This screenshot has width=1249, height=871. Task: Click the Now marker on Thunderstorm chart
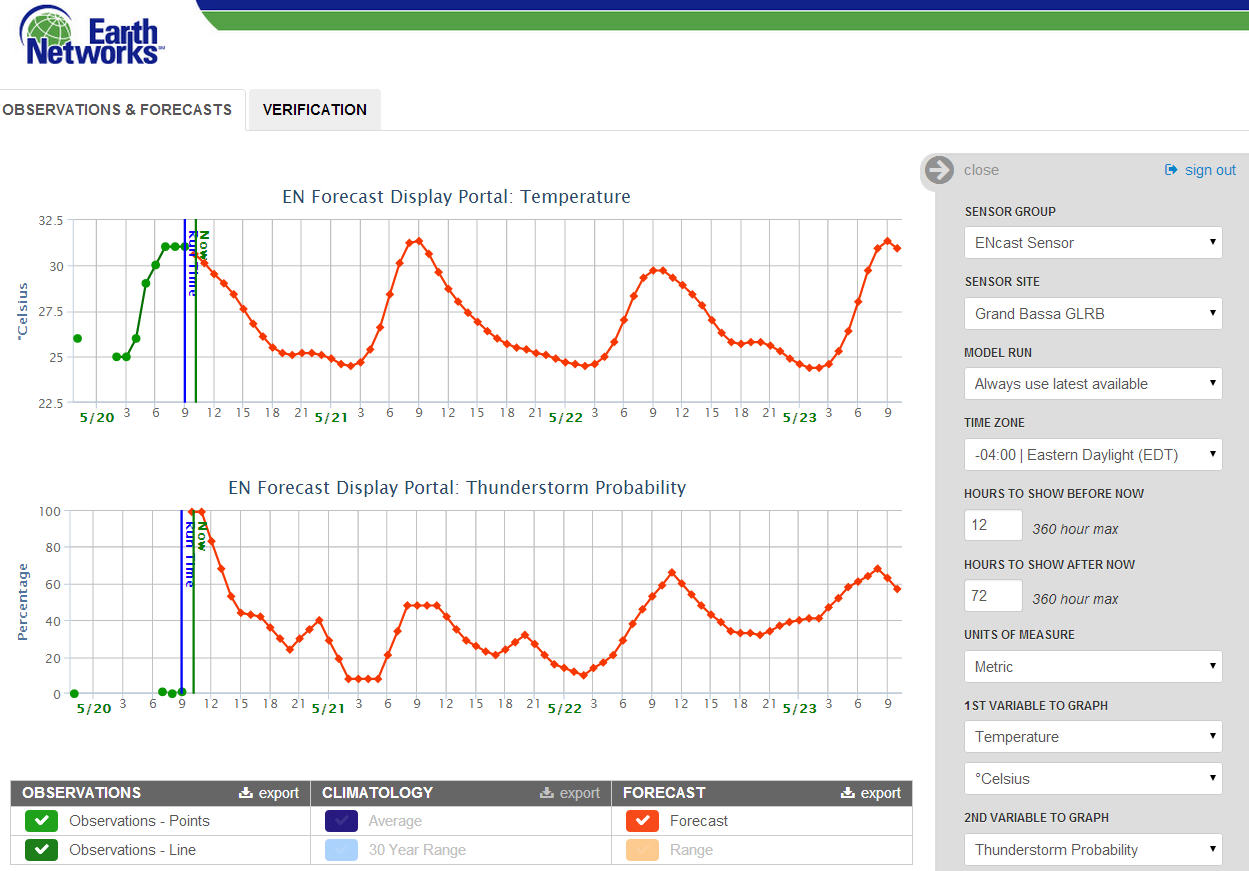(x=202, y=537)
